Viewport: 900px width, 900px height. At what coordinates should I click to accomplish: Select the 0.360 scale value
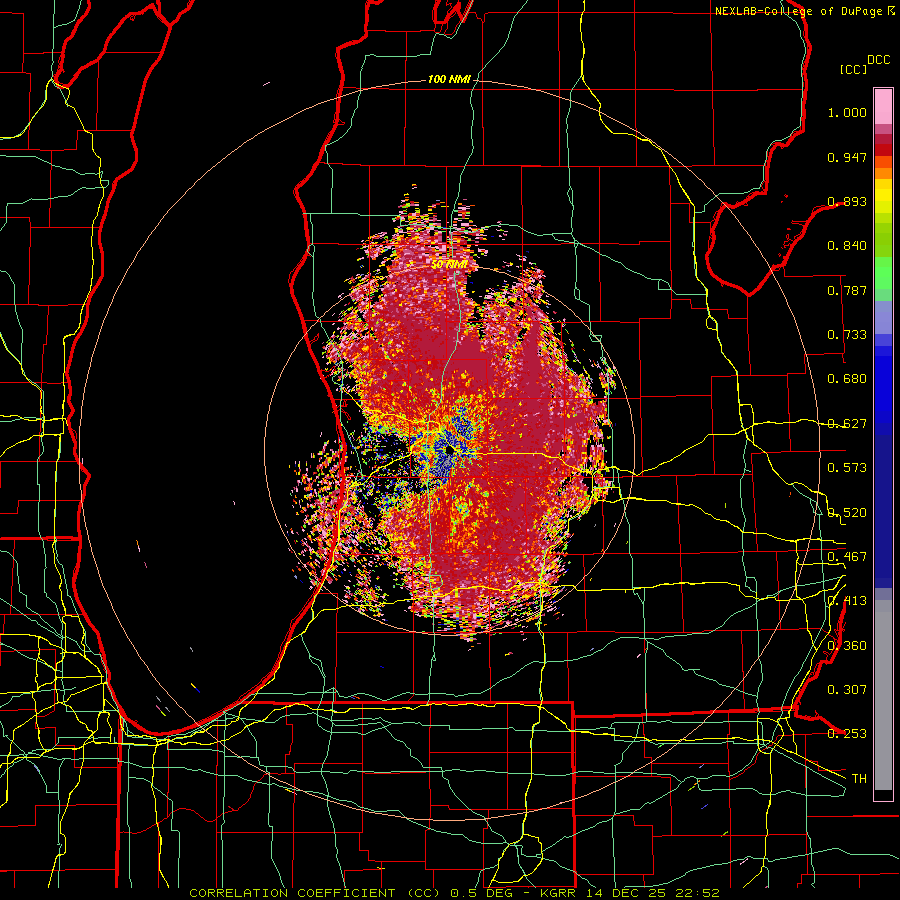[x=847, y=646]
